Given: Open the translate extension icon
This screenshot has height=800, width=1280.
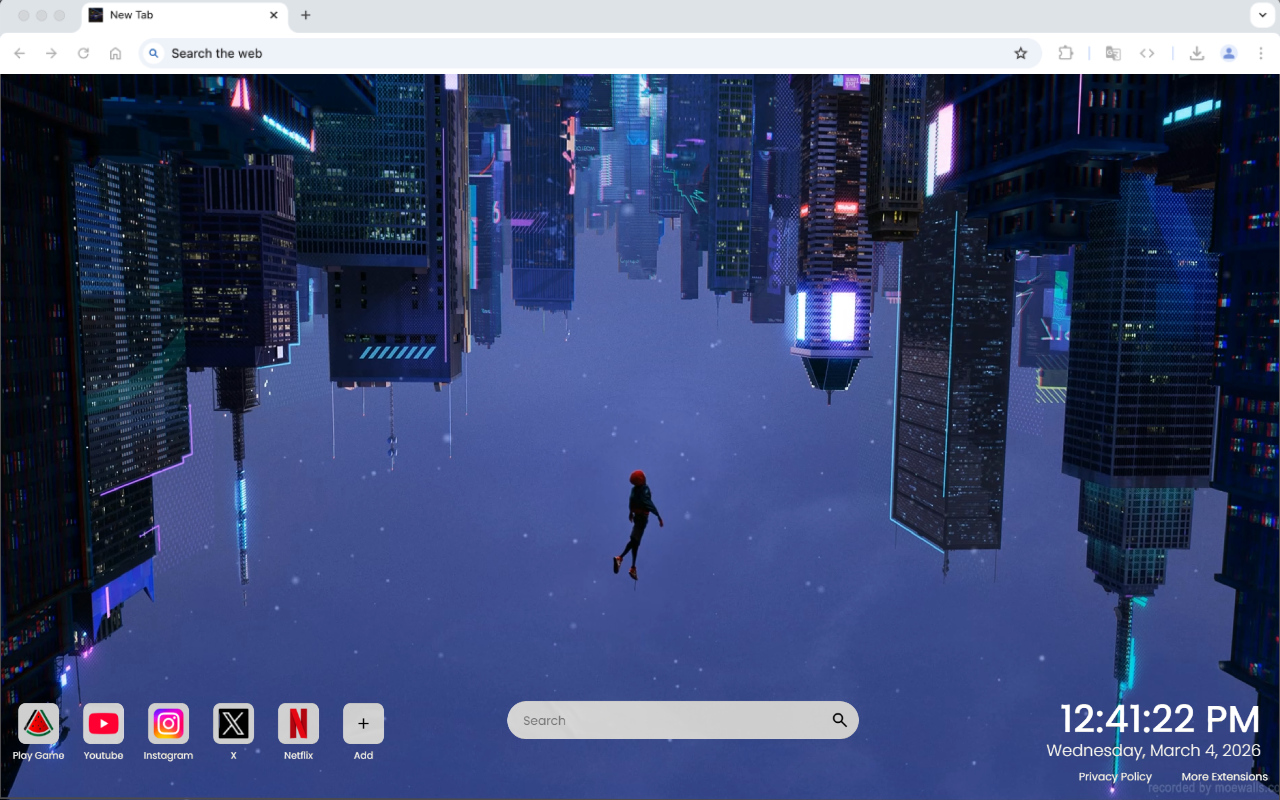Looking at the screenshot, I should point(1113,53).
